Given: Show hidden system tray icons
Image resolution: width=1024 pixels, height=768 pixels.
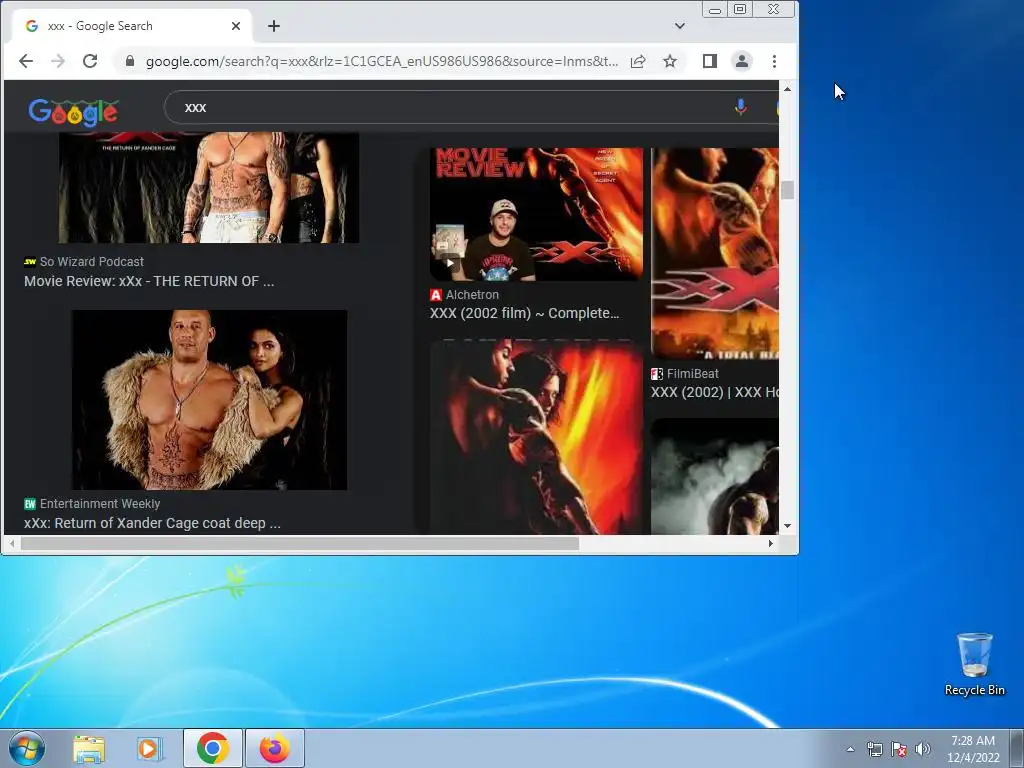Looking at the screenshot, I should pos(850,749).
